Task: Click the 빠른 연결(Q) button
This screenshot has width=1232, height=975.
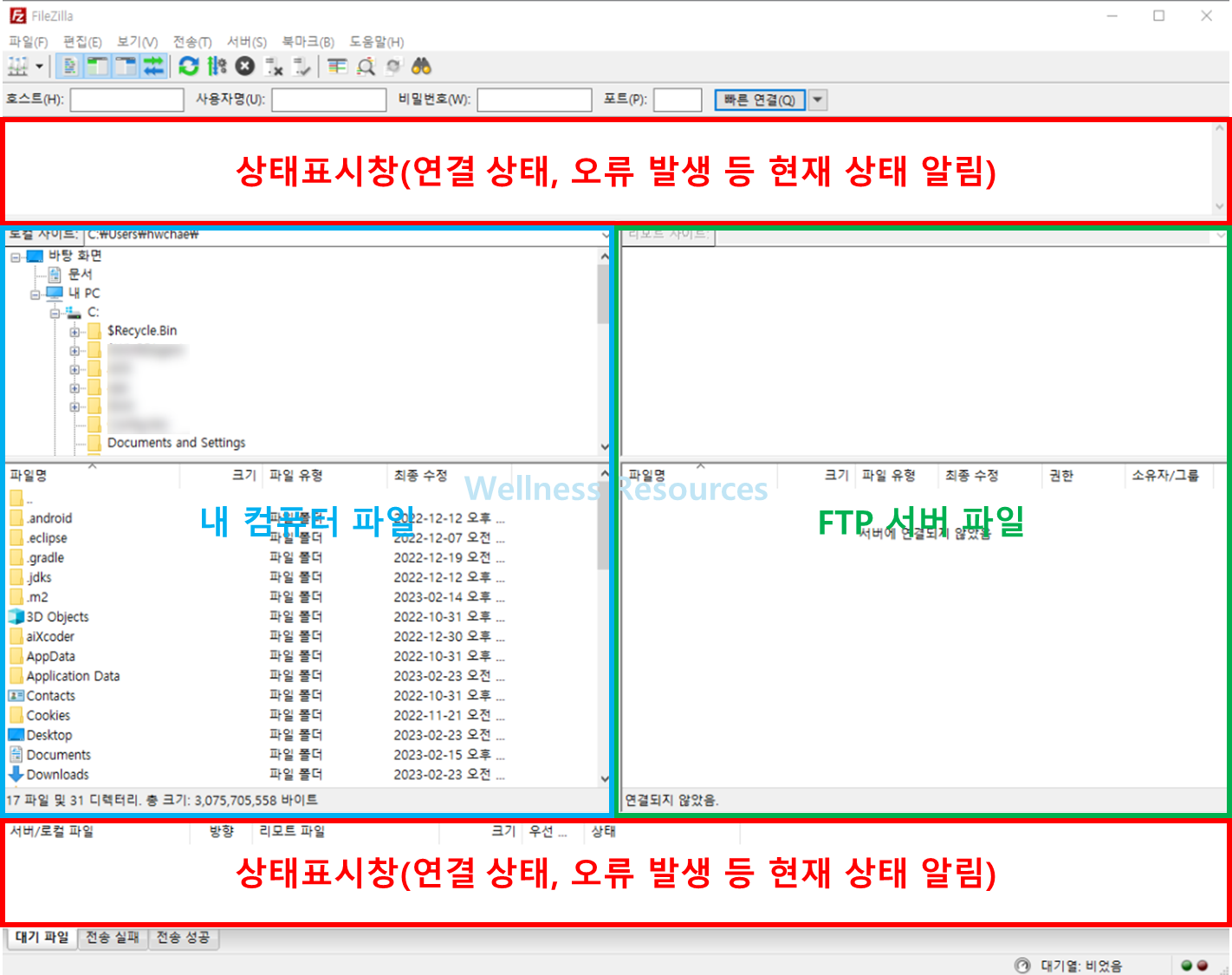Action: pyautogui.click(x=760, y=101)
